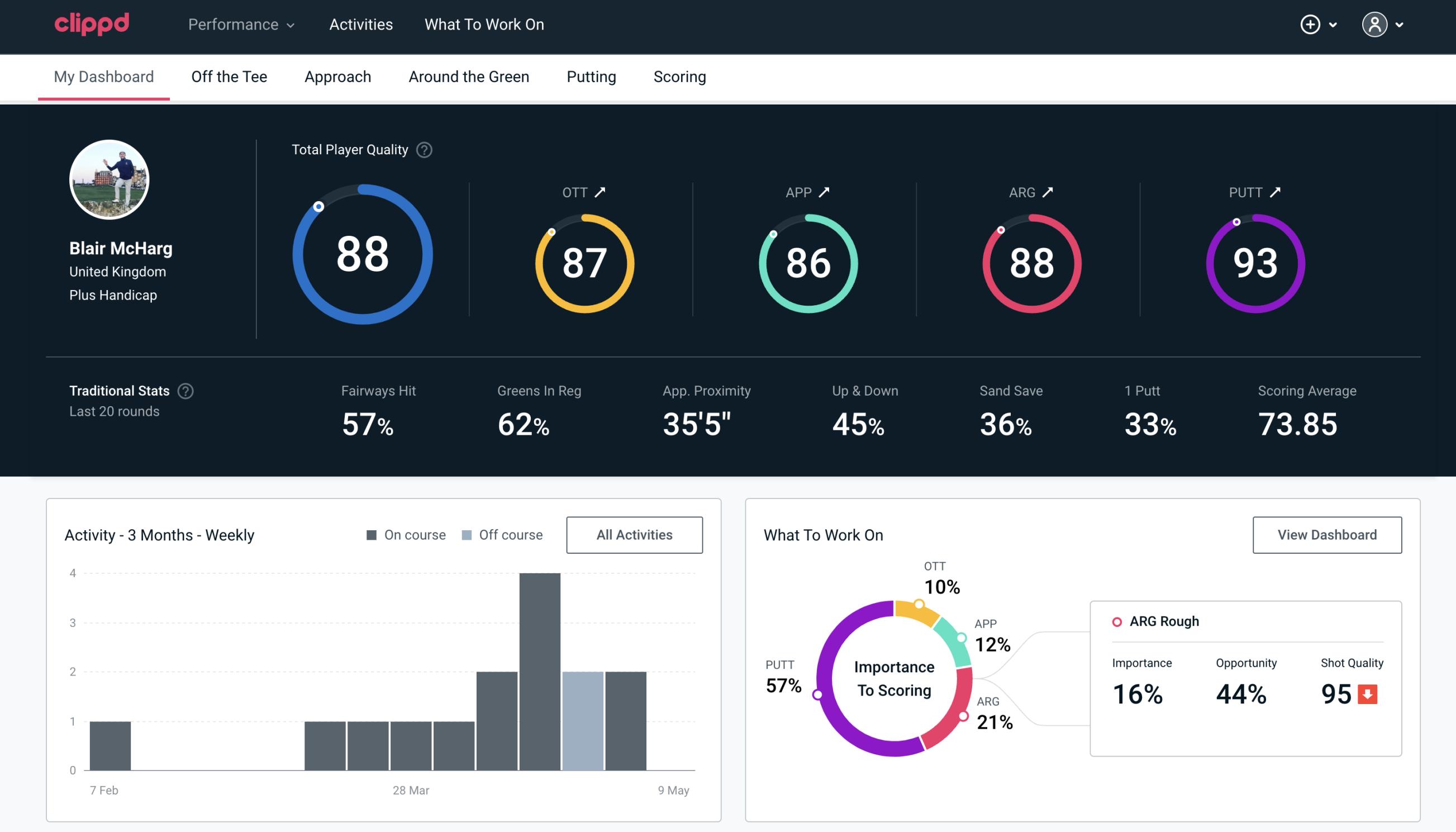Click the OTT performance ring icon
Image resolution: width=1456 pixels, height=832 pixels.
[585, 262]
